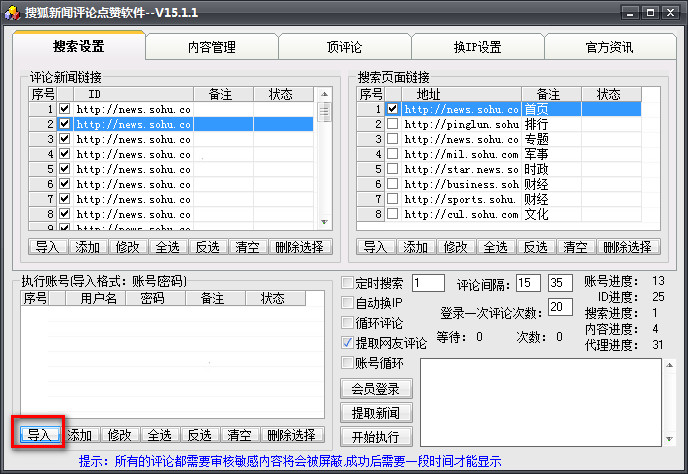The image size is (688, 474).
Task: Uncheck row 1 in the 评论新闻链接 list
Action: pyautogui.click(x=64, y=108)
